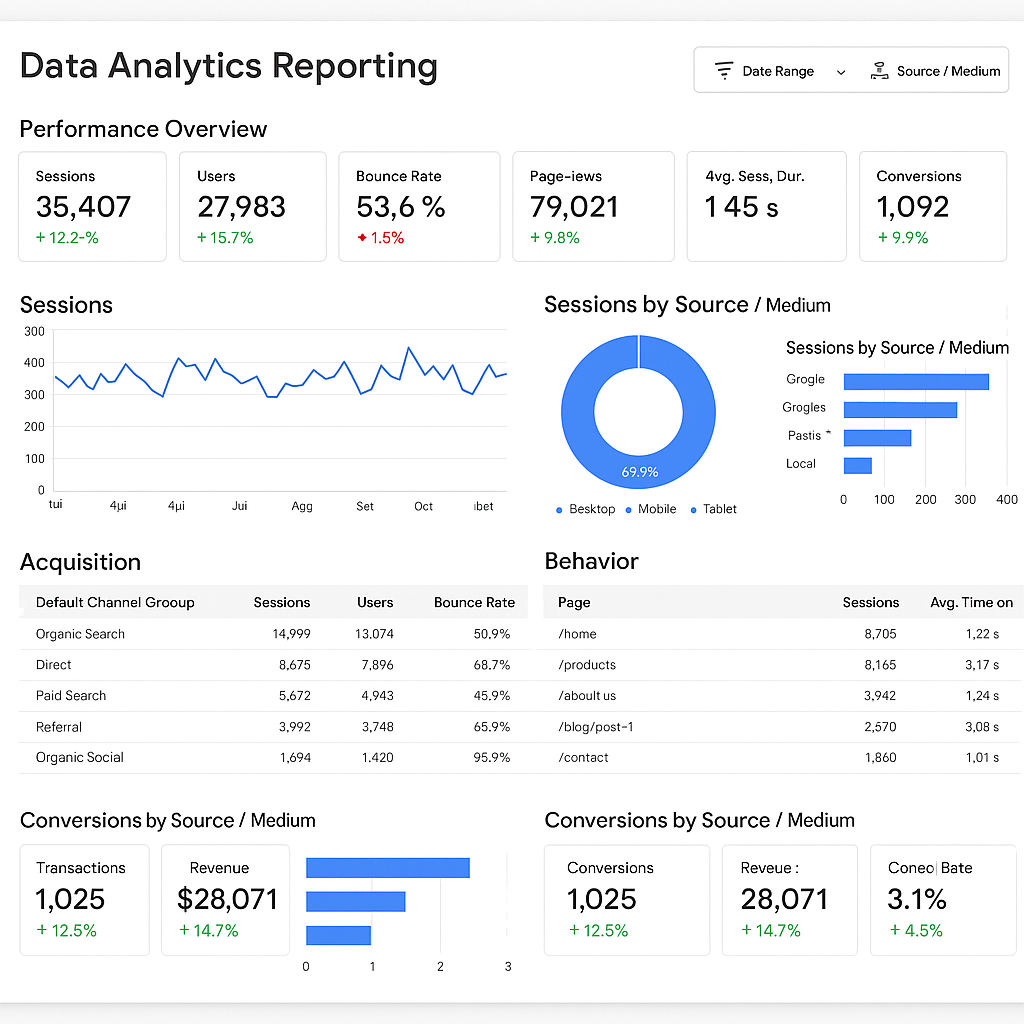Click the 3,08 s time cell
This screenshot has width=1024, height=1024.
pos(982,727)
